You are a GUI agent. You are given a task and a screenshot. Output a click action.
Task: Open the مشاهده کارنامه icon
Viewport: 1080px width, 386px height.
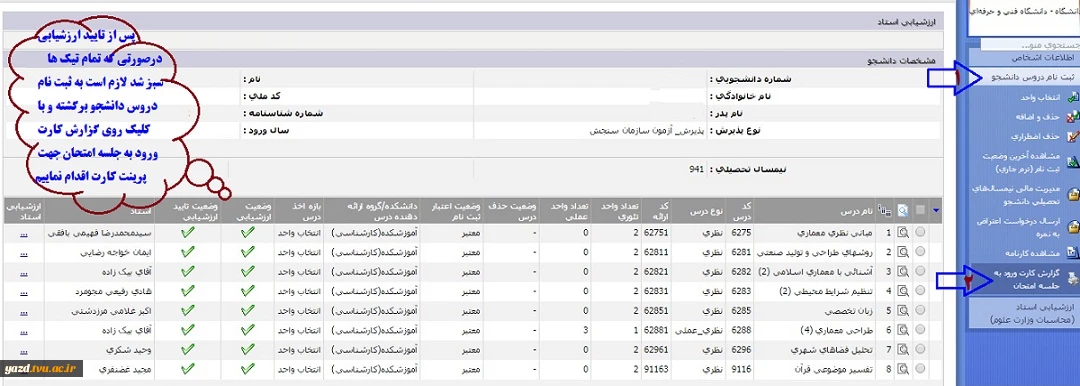1072,252
